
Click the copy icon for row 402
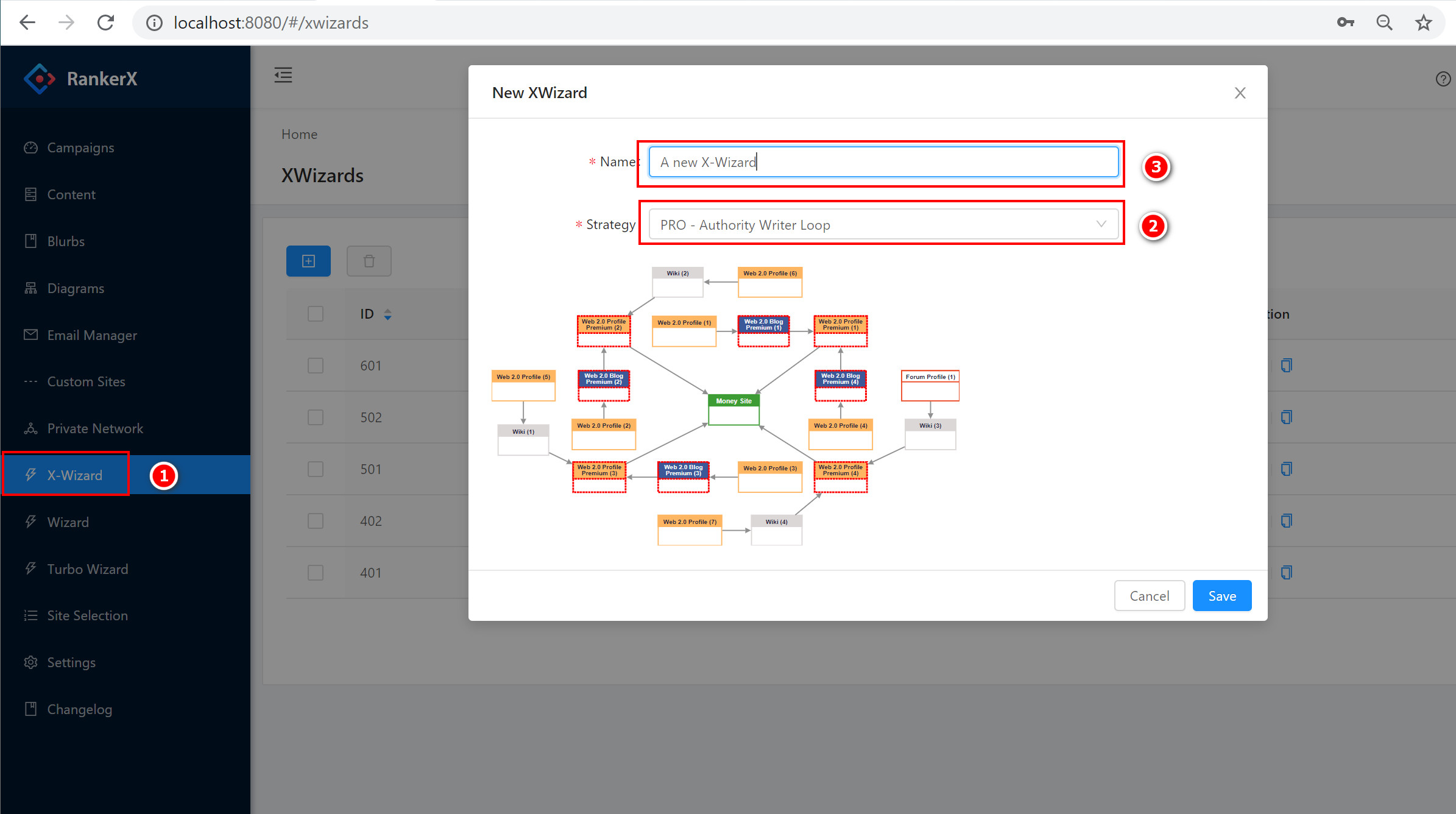pos(1286,521)
